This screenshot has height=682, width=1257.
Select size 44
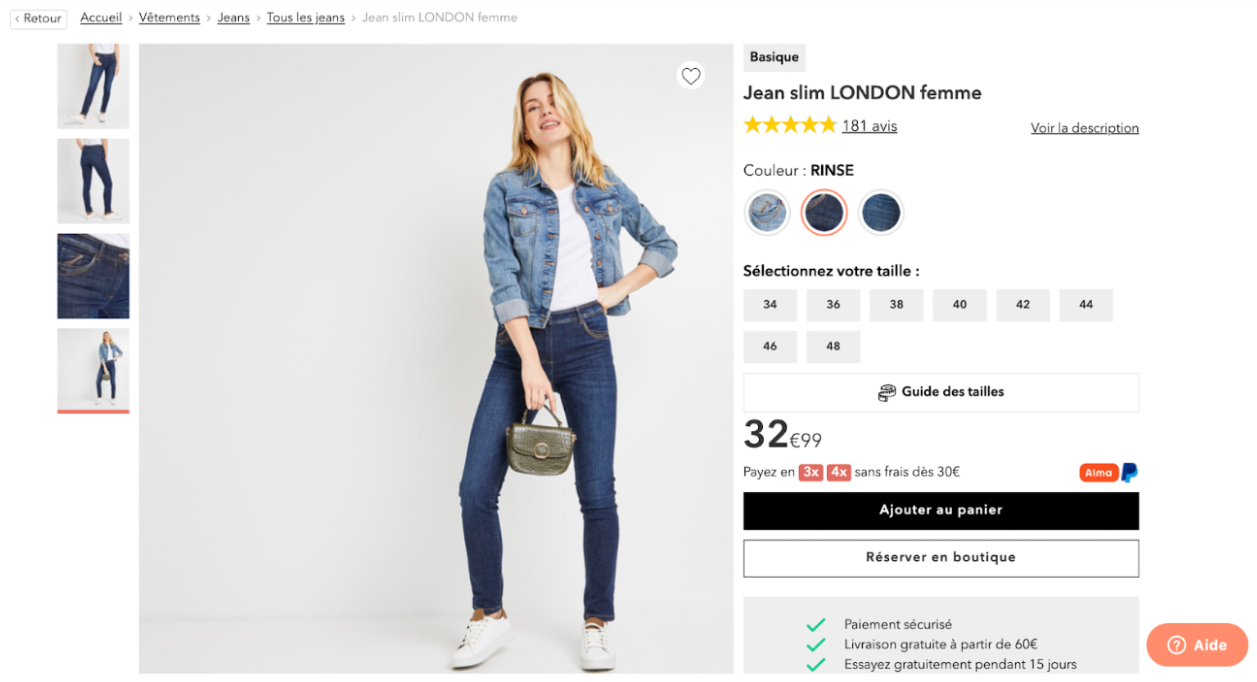coord(1086,305)
